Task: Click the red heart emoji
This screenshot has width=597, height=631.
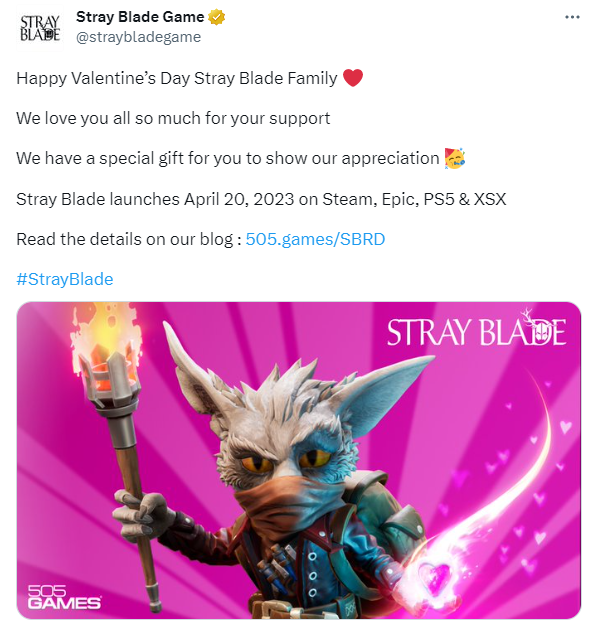Action: [x=353, y=77]
